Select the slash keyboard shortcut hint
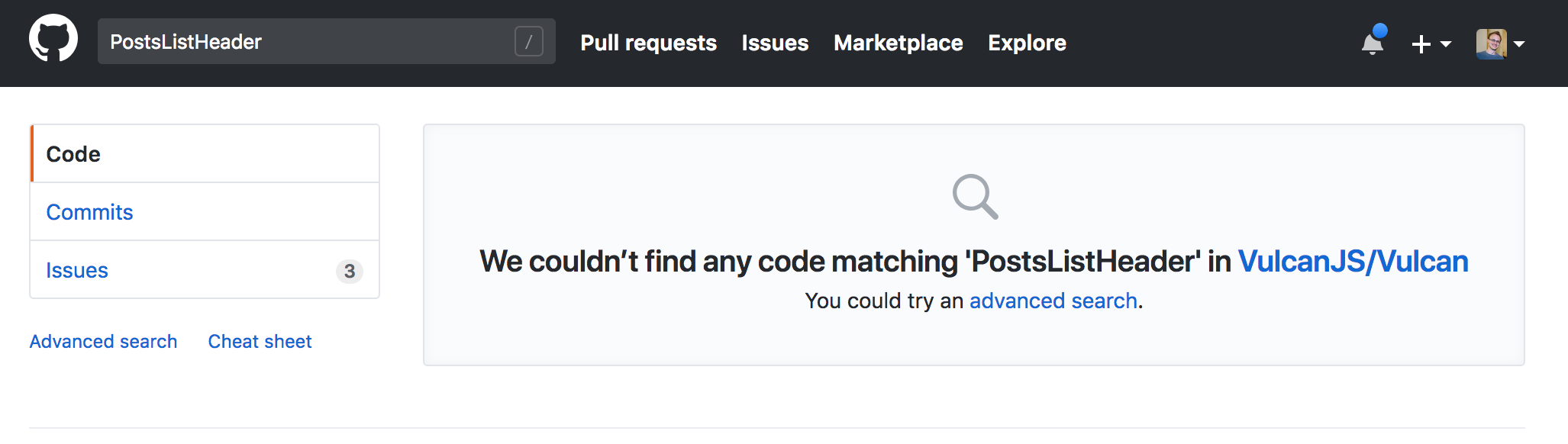The image size is (1568, 444). pyautogui.click(x=530, y=43)
